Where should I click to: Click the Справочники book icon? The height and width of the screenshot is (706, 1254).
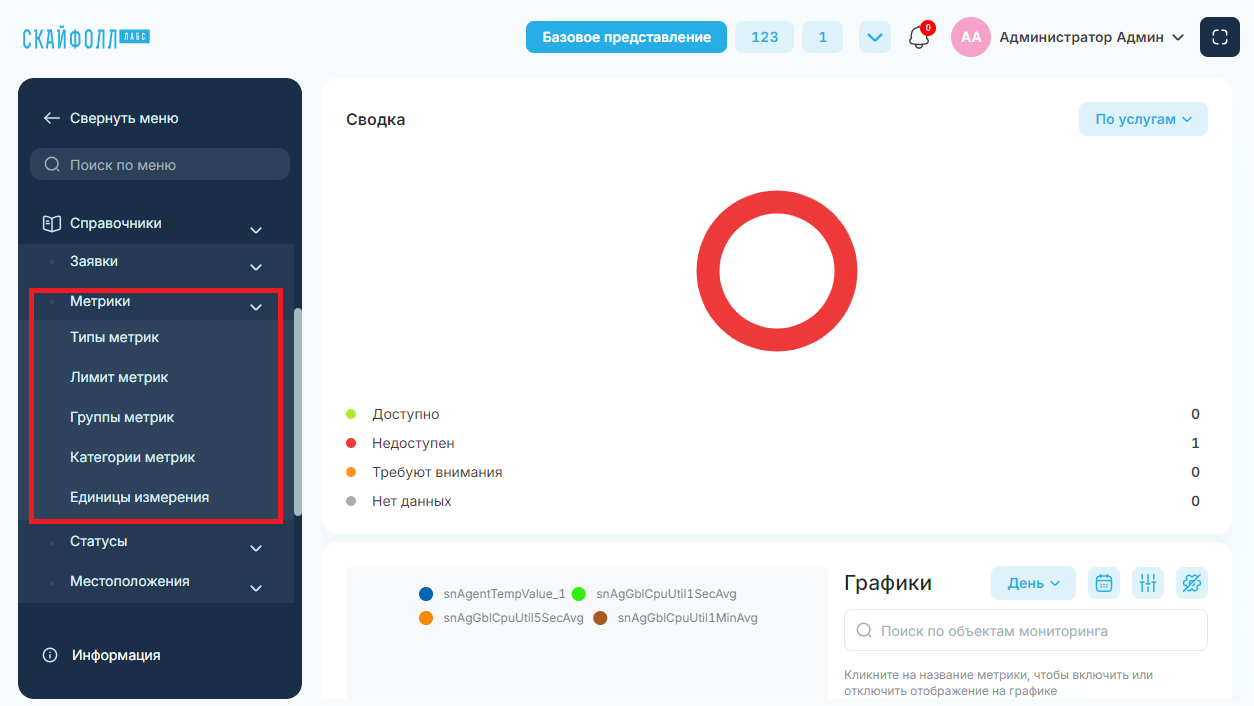tap(51, 223)
